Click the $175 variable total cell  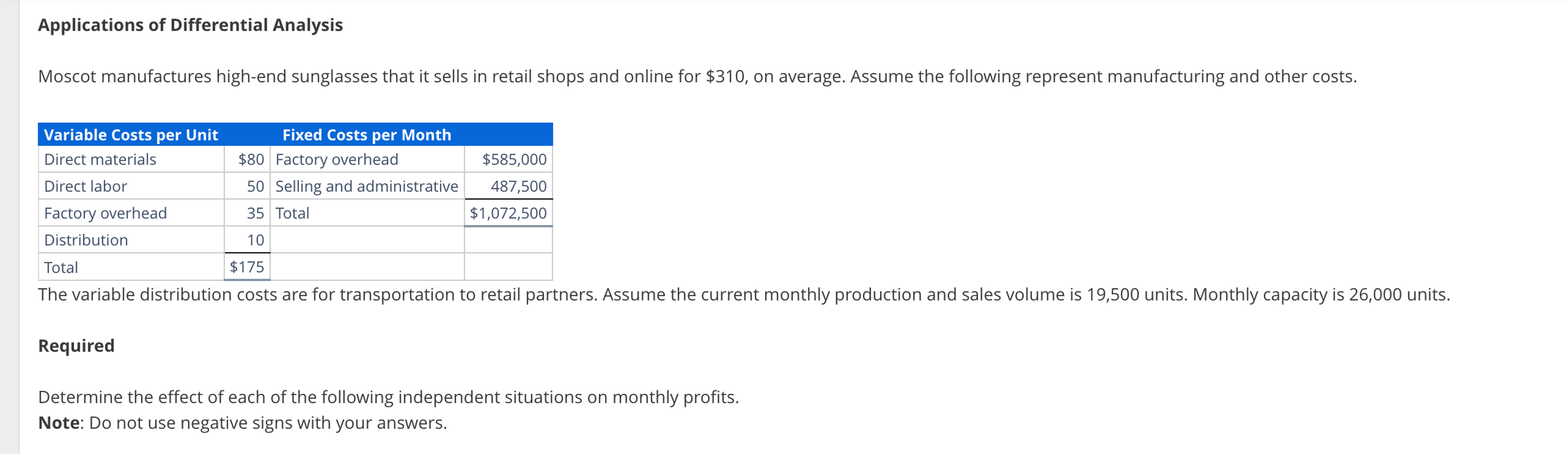[247, 266]
